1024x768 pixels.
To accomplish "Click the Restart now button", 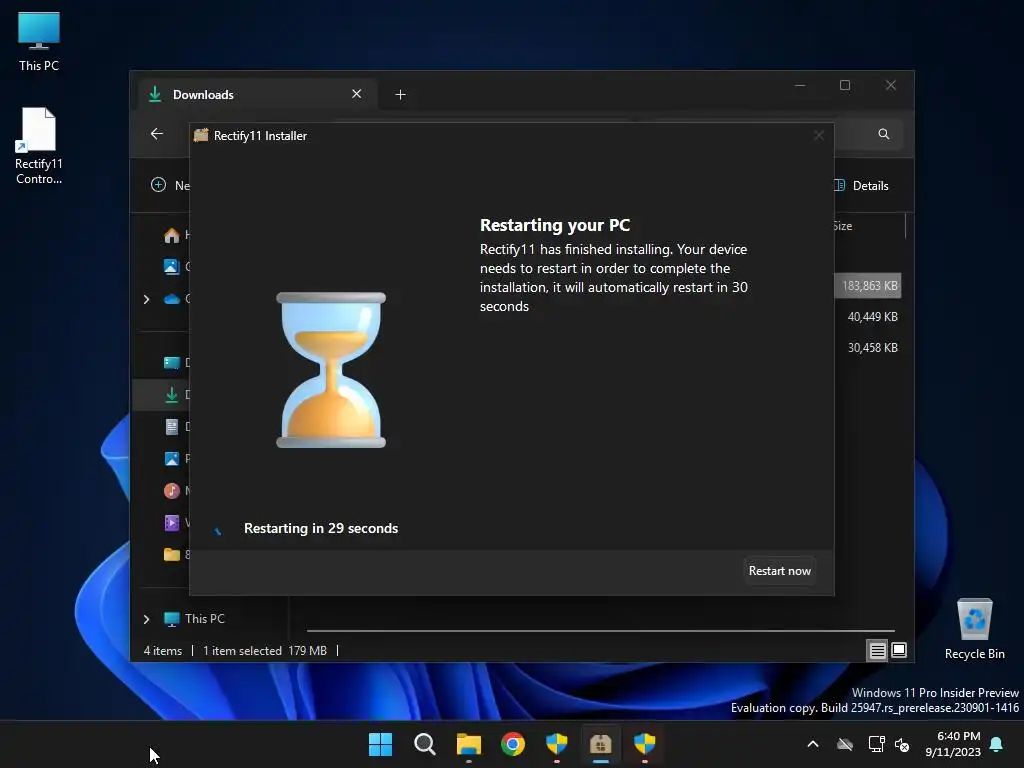I will (779, 571).
